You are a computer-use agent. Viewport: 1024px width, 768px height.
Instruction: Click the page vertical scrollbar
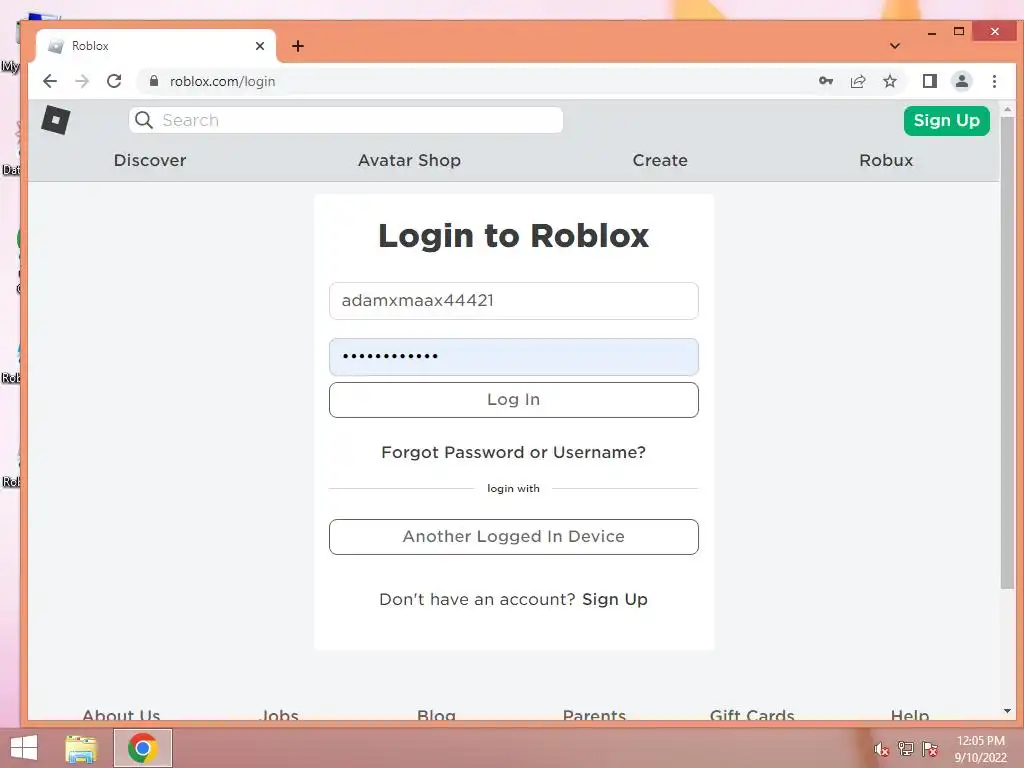pyautogui.click(x=1007, y=353)
